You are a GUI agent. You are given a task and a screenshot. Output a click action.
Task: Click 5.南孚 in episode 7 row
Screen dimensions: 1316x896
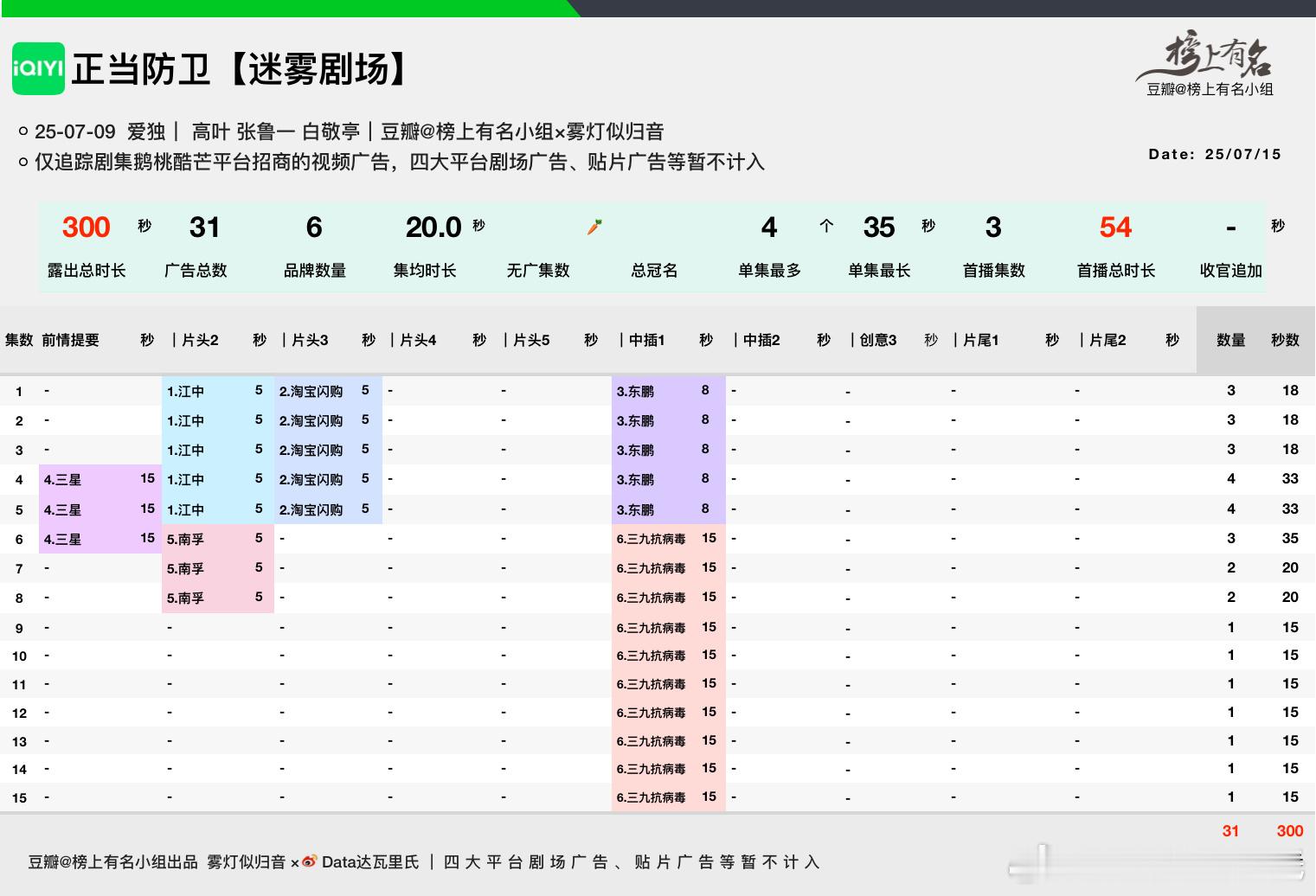point(185,568)
